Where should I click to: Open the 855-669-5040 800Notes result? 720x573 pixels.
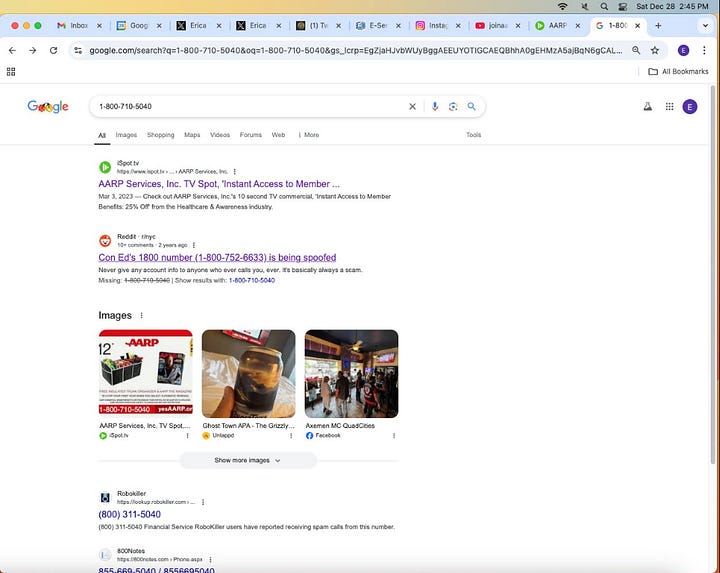[x=156, y=570]
